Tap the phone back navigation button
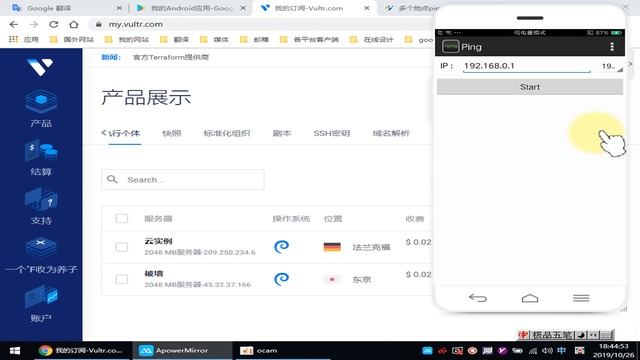 point(478,298)
